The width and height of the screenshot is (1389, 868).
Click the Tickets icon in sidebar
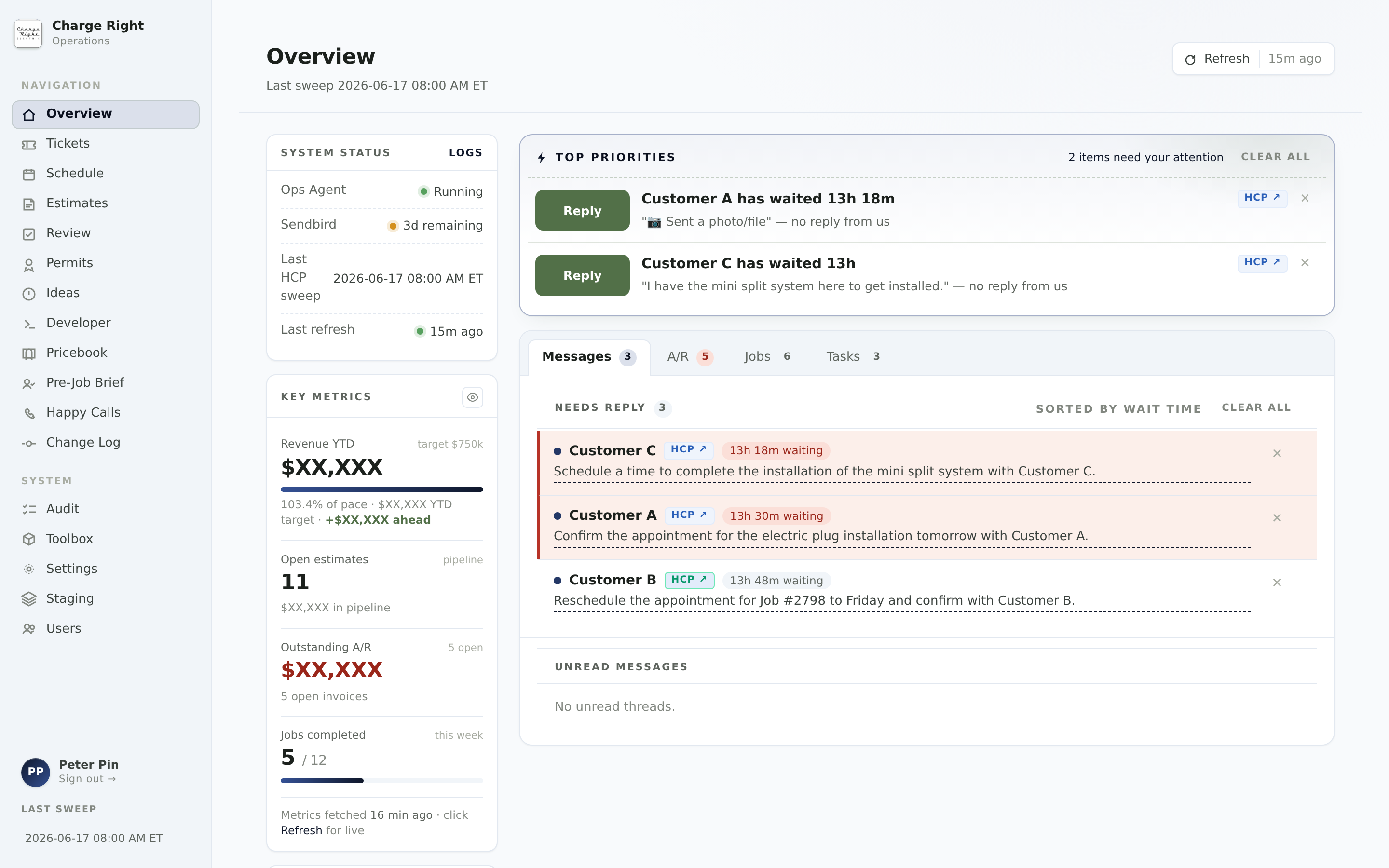29,145
